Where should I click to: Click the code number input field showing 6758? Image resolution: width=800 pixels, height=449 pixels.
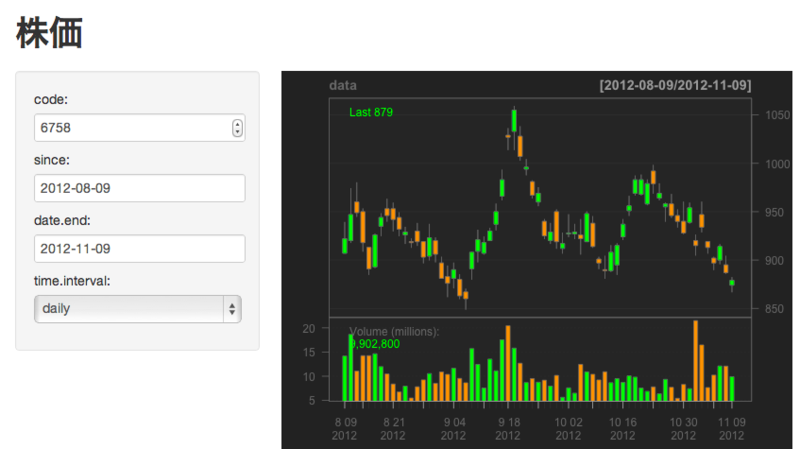pos(139,128)
